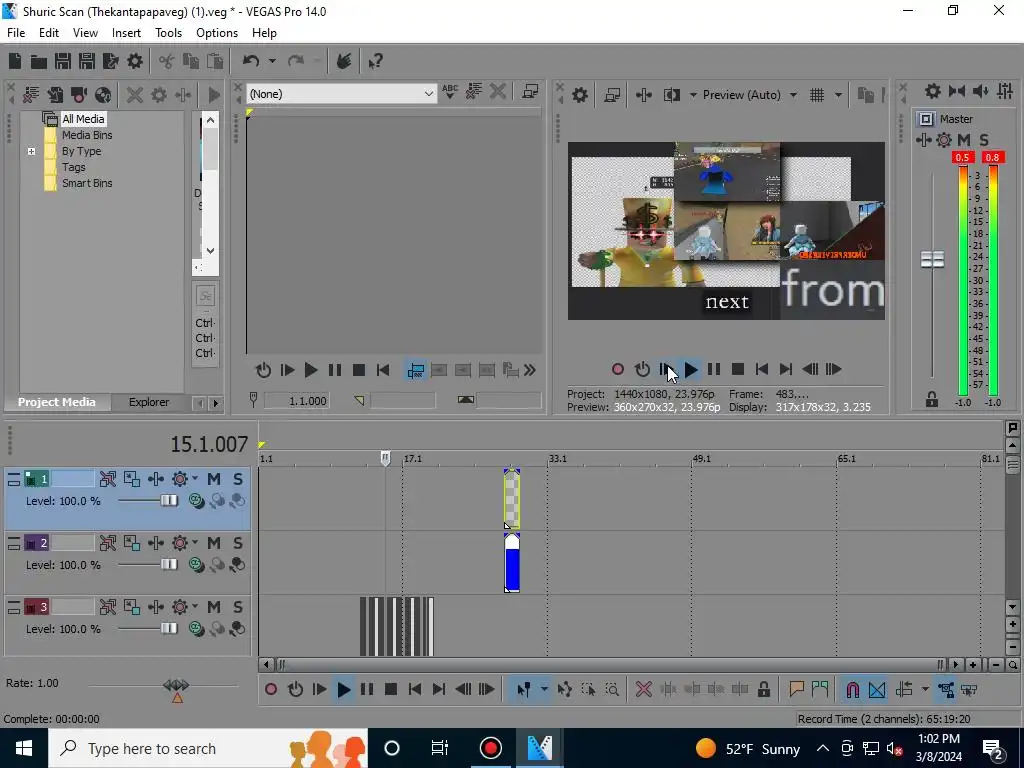
Task: Delete selection with the red X in timeline toolbar
Action: coord(644,690)
